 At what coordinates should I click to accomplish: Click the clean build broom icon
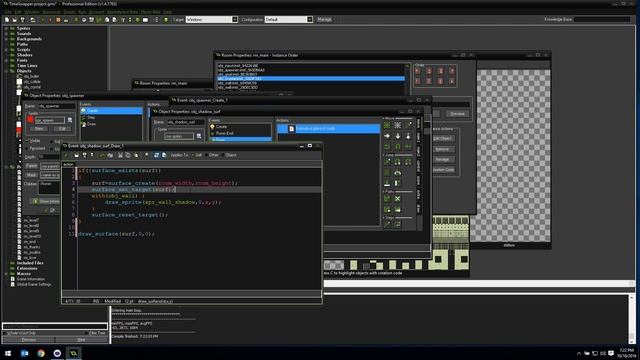pyautogui.click(x=66, y=20)
